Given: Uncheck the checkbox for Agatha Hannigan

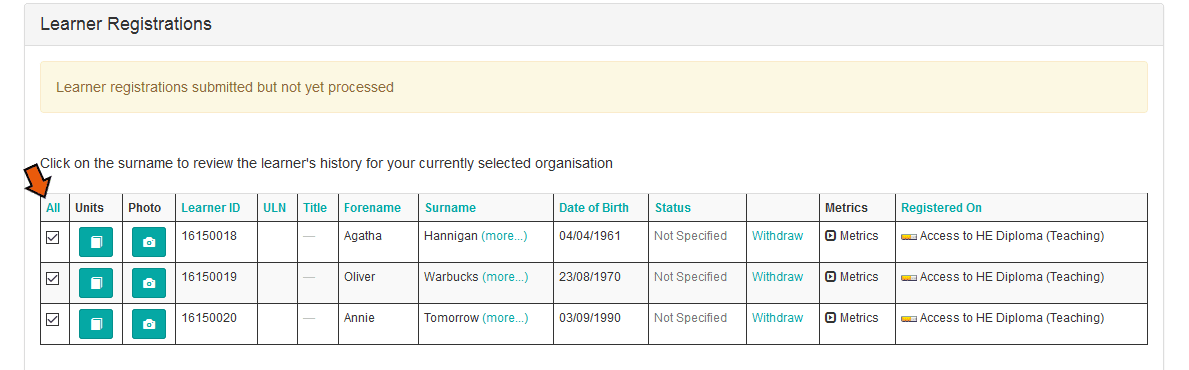Looking at the screenshot, I should click(x=52, y=237).
